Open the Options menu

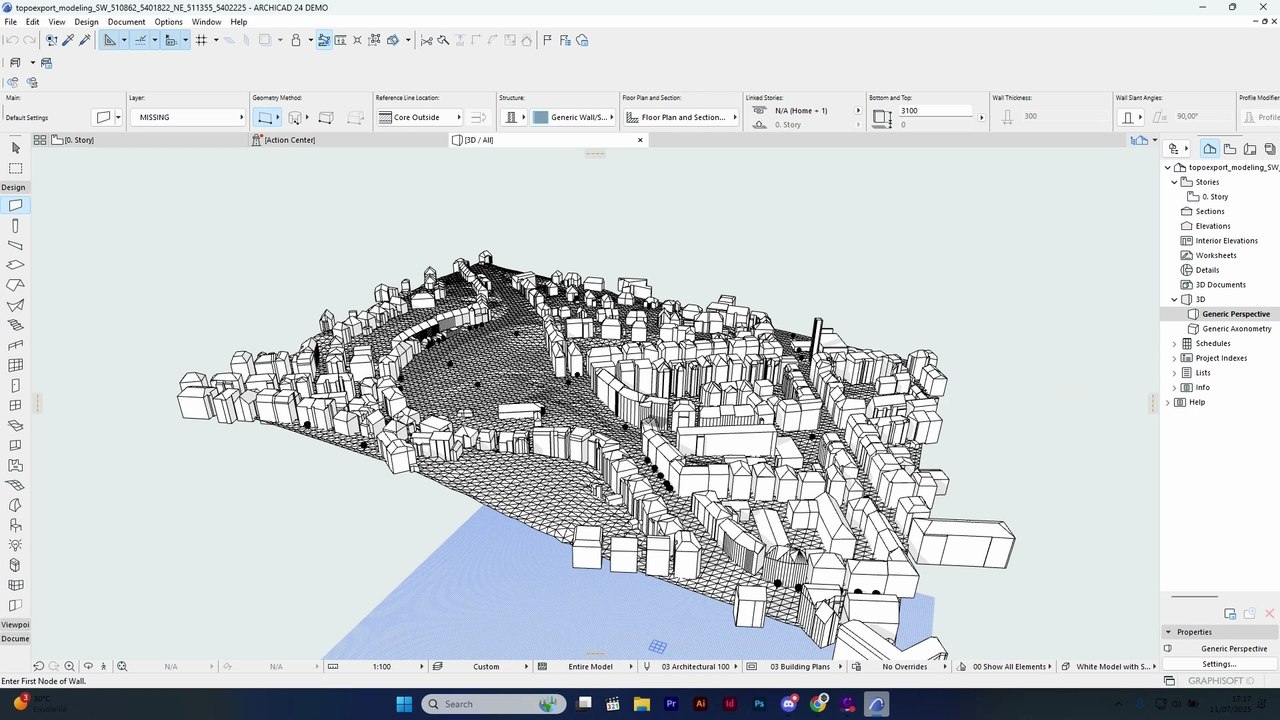coord(168,21)
